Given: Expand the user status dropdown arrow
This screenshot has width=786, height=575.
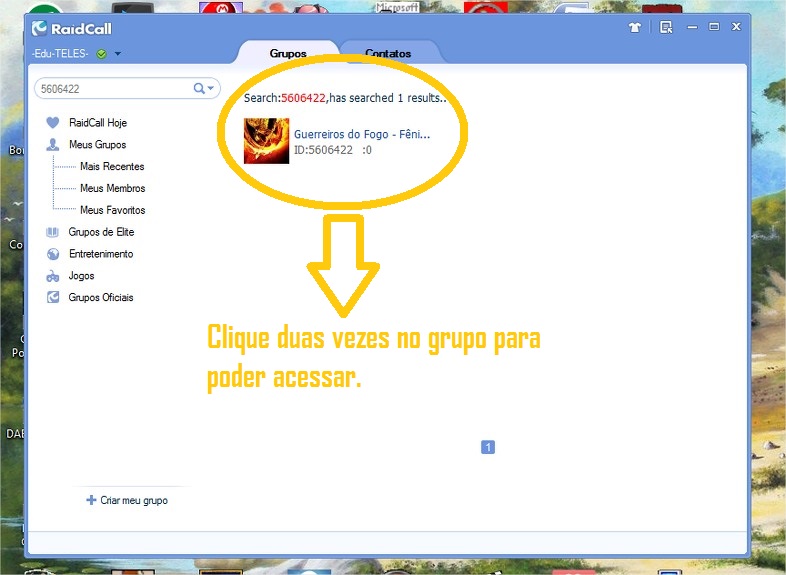Looking at the screenshot, I should (117, 53).
